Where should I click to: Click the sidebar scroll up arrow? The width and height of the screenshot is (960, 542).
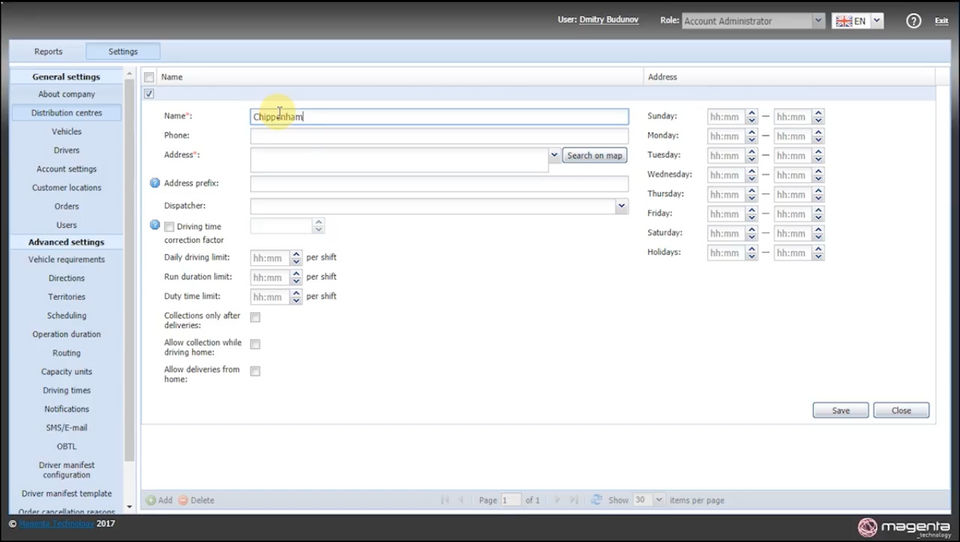(129, 74)
